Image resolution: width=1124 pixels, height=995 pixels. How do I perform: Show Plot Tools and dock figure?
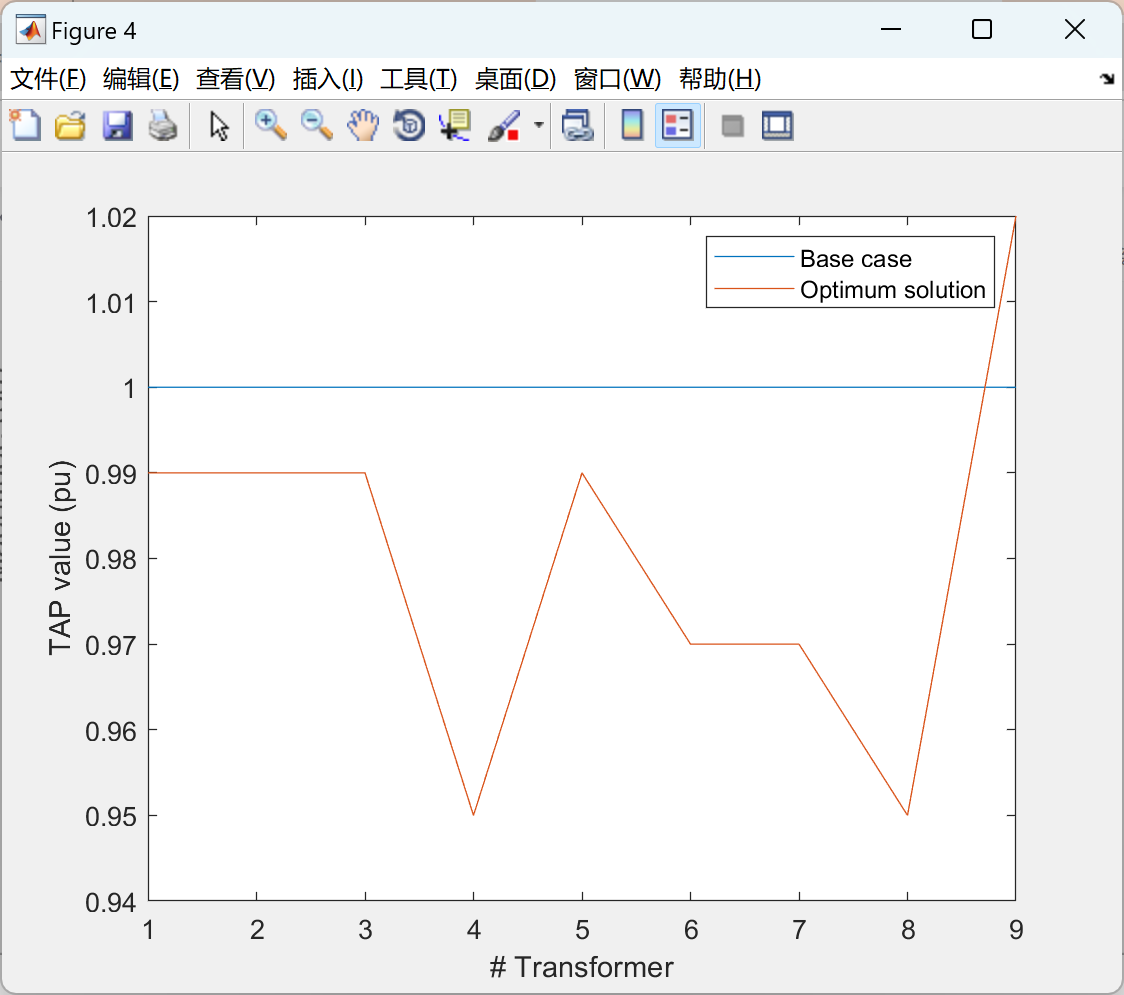[777, 125]
